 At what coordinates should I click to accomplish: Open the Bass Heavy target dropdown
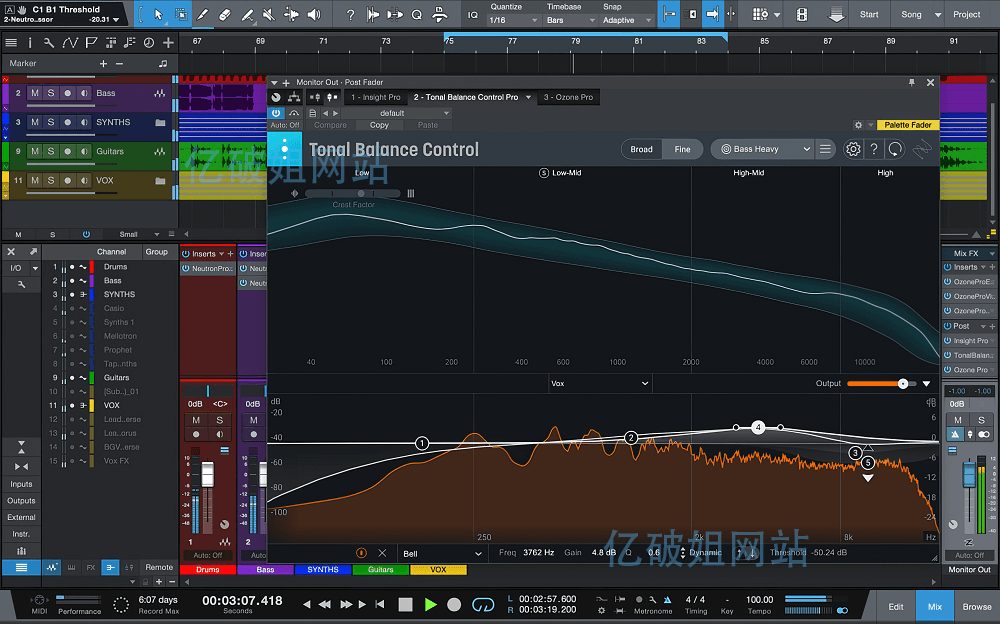point(763,149)
